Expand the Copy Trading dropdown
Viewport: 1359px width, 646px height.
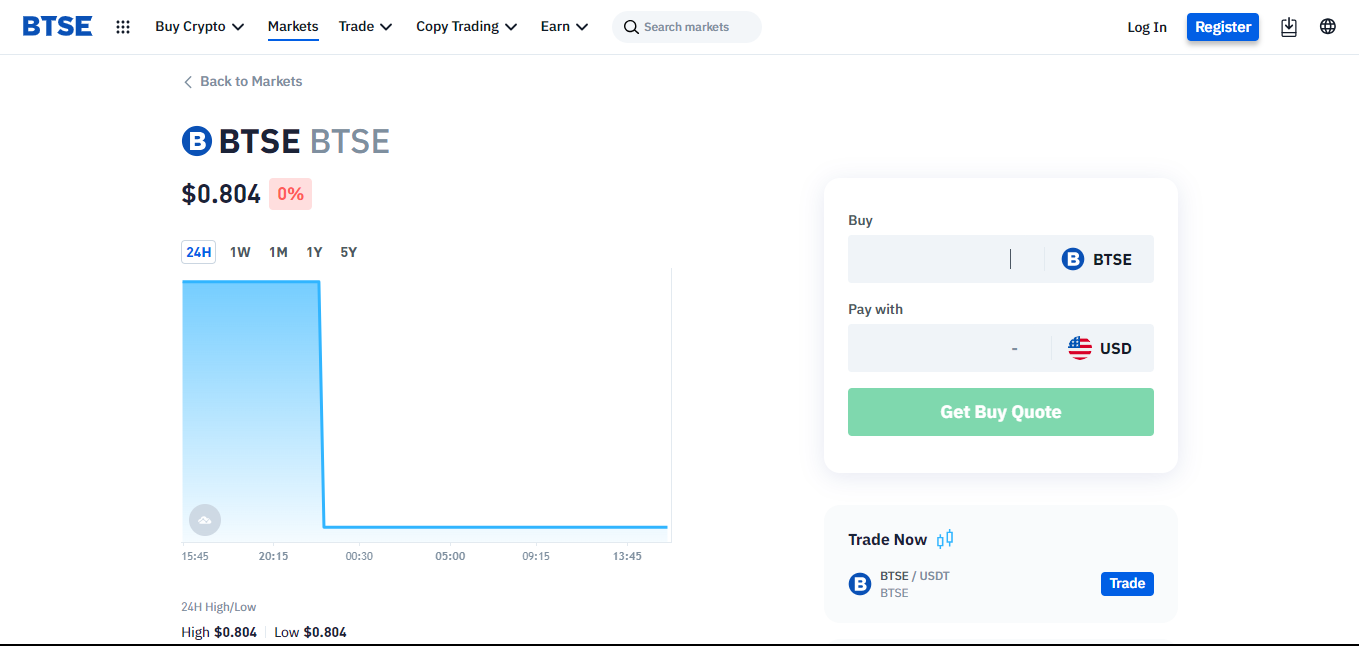coord(467,27)
